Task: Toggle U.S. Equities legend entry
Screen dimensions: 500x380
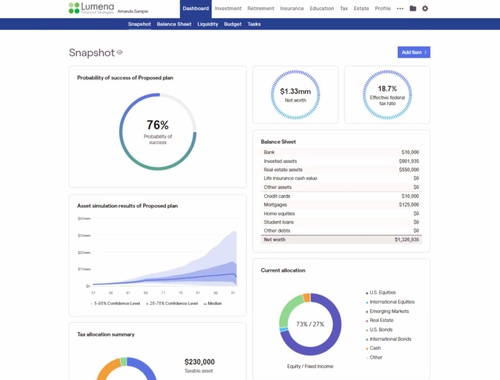Action: [x=381, y=292]
